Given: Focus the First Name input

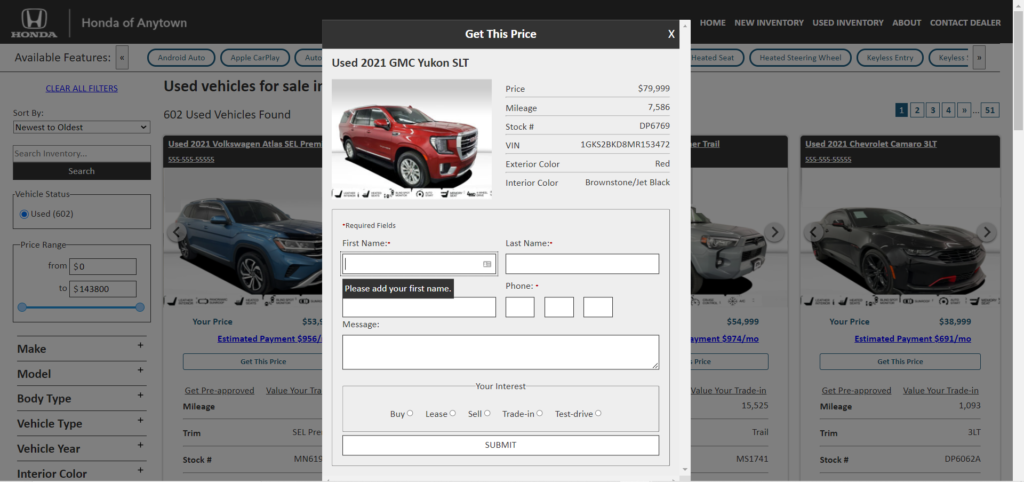Looking at the screenshot, I should click(419, 264).
